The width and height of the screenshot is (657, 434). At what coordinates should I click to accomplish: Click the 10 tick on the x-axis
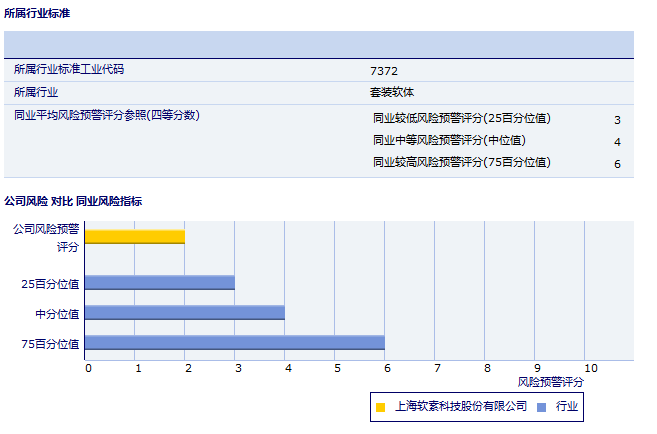point(590,368)
